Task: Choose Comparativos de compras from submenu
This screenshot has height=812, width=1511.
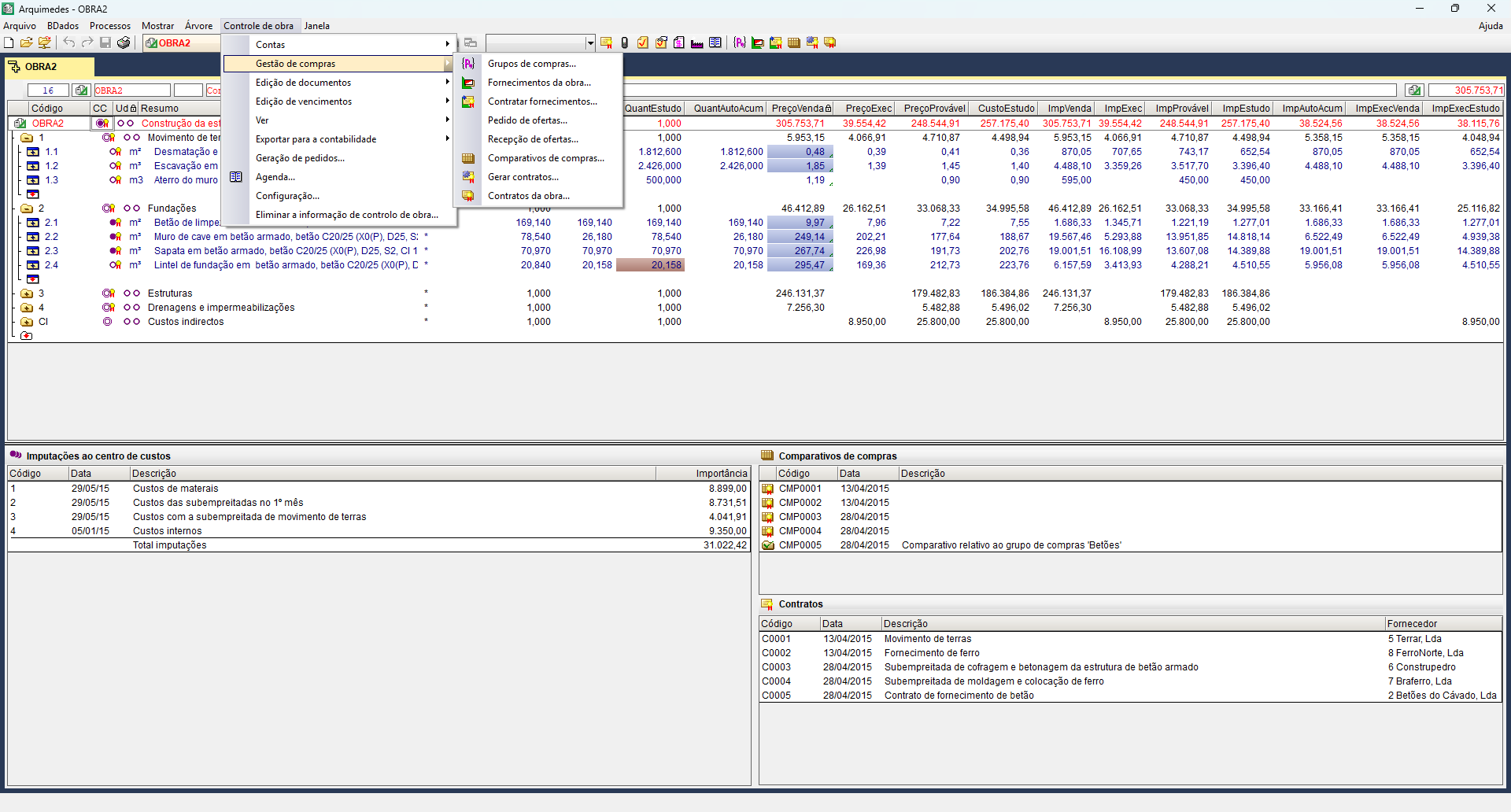Action: 545,158
